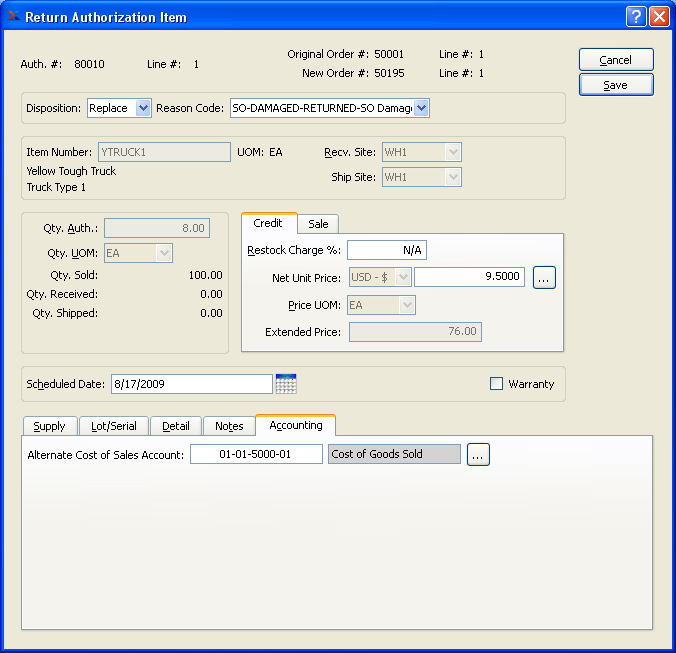Click the Restock Charge % field
This screenshot has height=653, width=676.
(387, 250)
